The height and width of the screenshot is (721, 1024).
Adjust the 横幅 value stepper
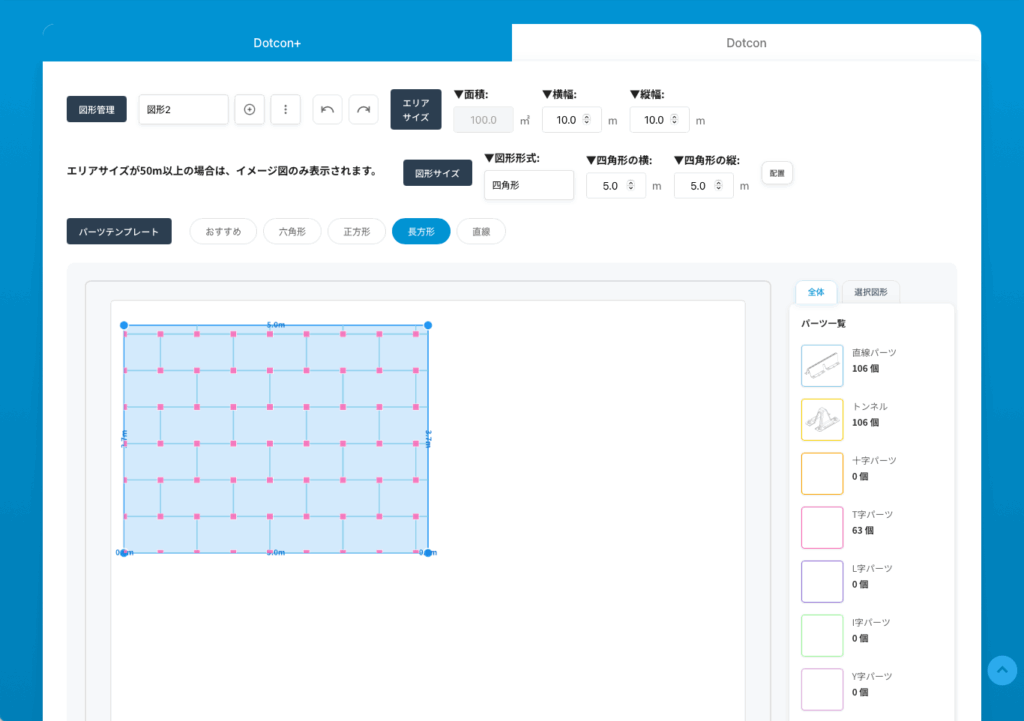click(587, 120)
